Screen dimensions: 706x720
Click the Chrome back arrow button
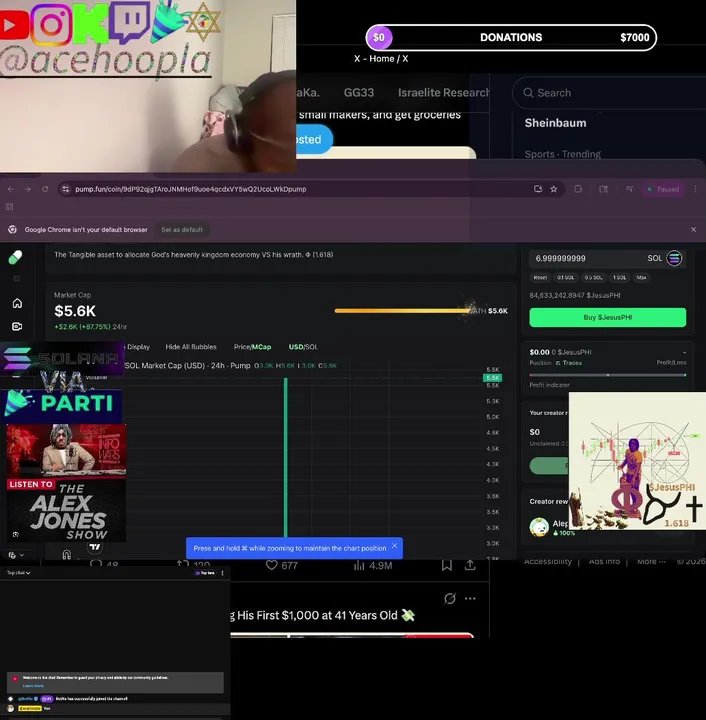click(11, 189)
